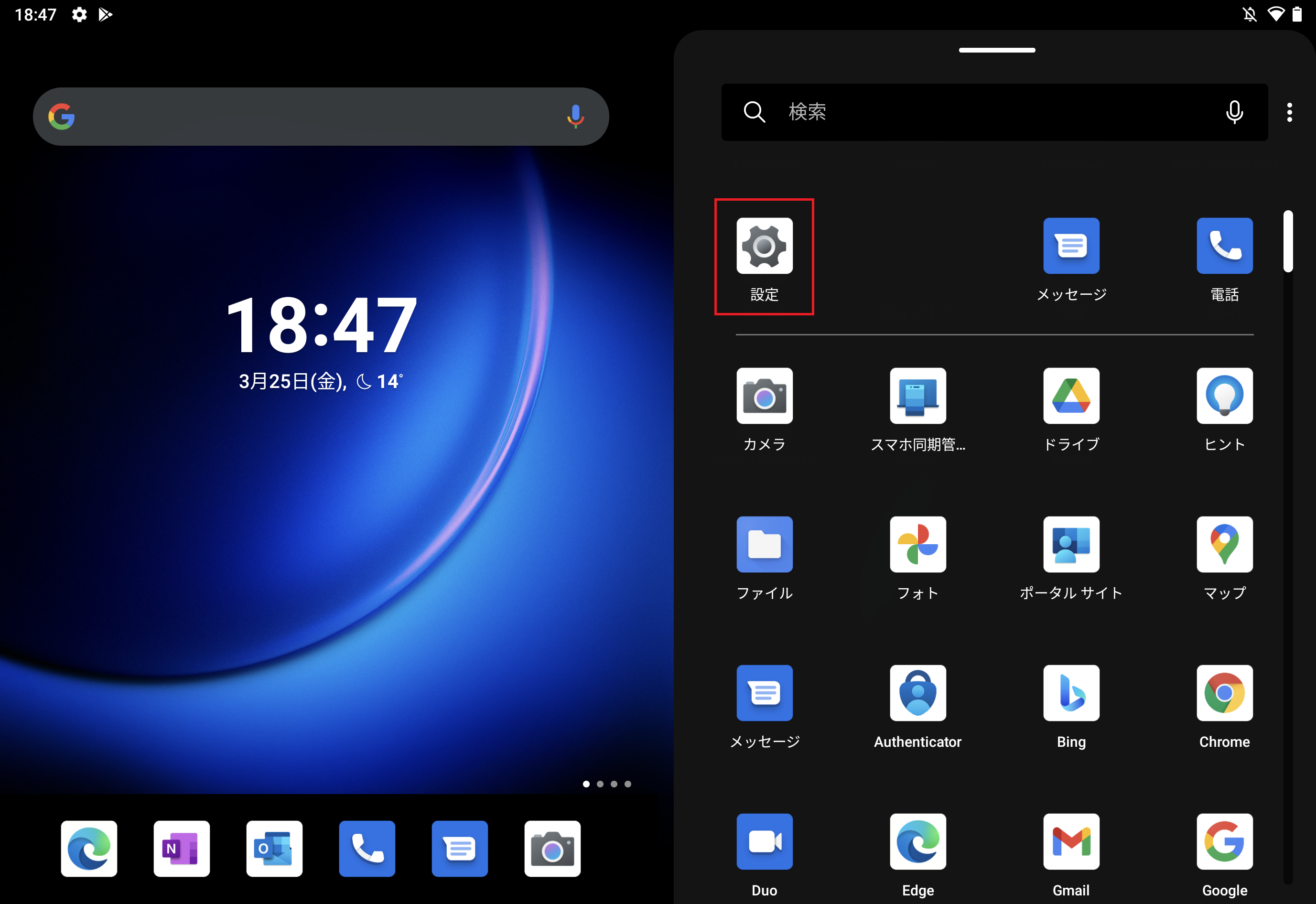Open the Phone app from the dock
Screen dimensions: 1316x904
pos(367,849)
